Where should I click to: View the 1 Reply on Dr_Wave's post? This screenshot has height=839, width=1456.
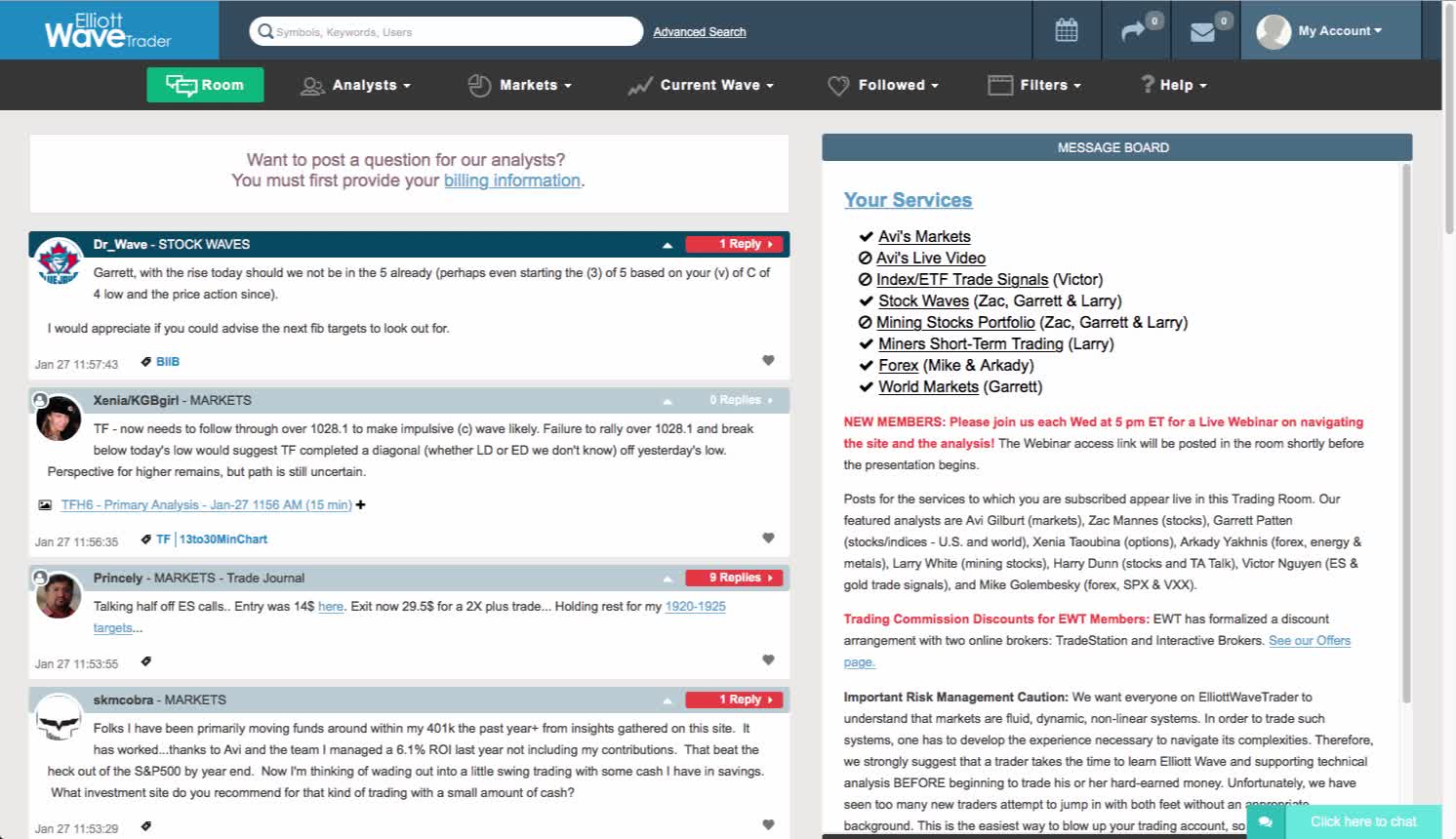[x=735, y=244]
